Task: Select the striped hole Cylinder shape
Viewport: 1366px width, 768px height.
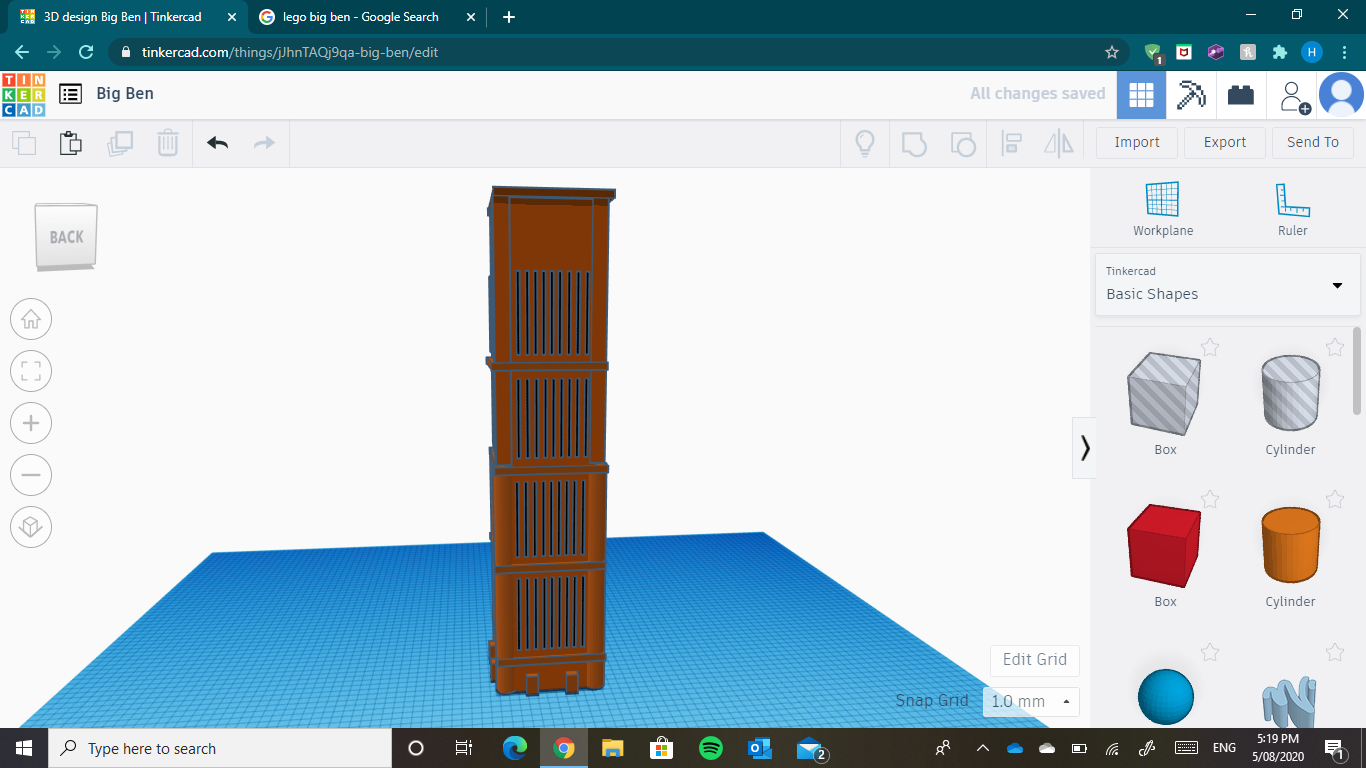Action: (x=1290, y=394)
